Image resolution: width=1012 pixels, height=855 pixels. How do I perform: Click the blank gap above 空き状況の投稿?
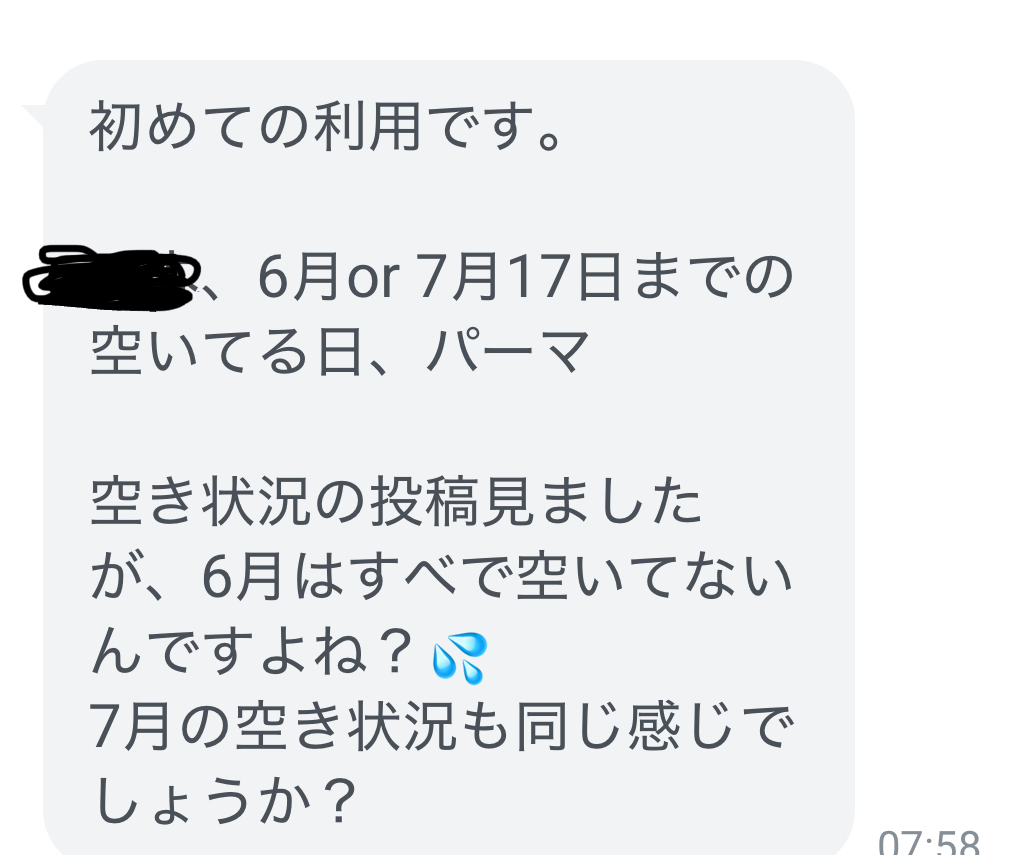[x=449, y=427]
